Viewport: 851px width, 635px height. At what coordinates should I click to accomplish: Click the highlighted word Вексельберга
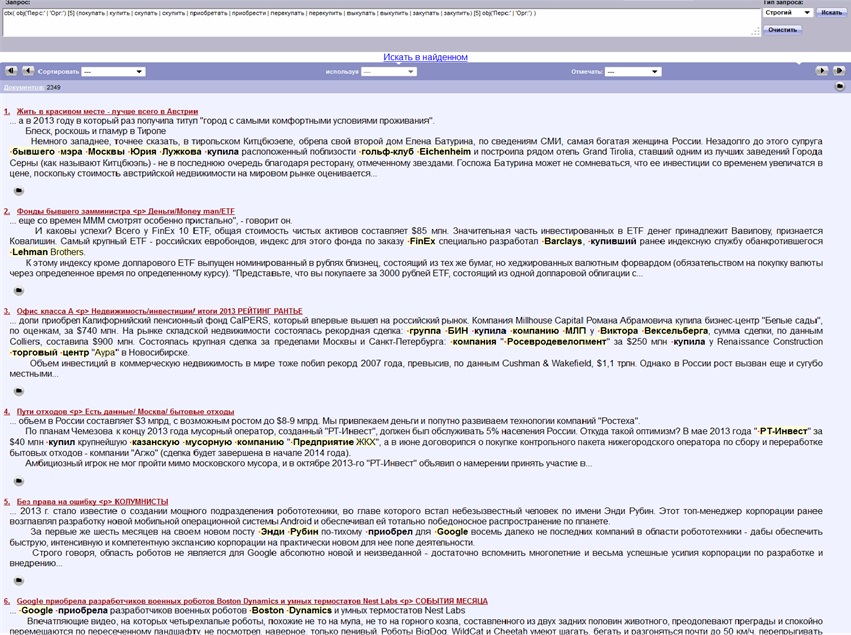[676, 331]
